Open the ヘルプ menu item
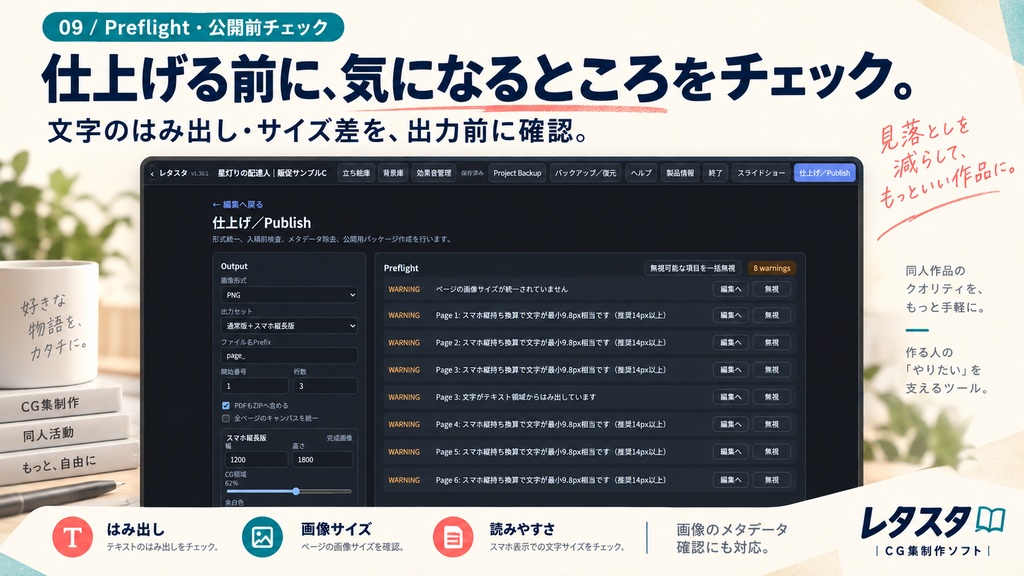The image size is (1024, 576). point(641,173)
